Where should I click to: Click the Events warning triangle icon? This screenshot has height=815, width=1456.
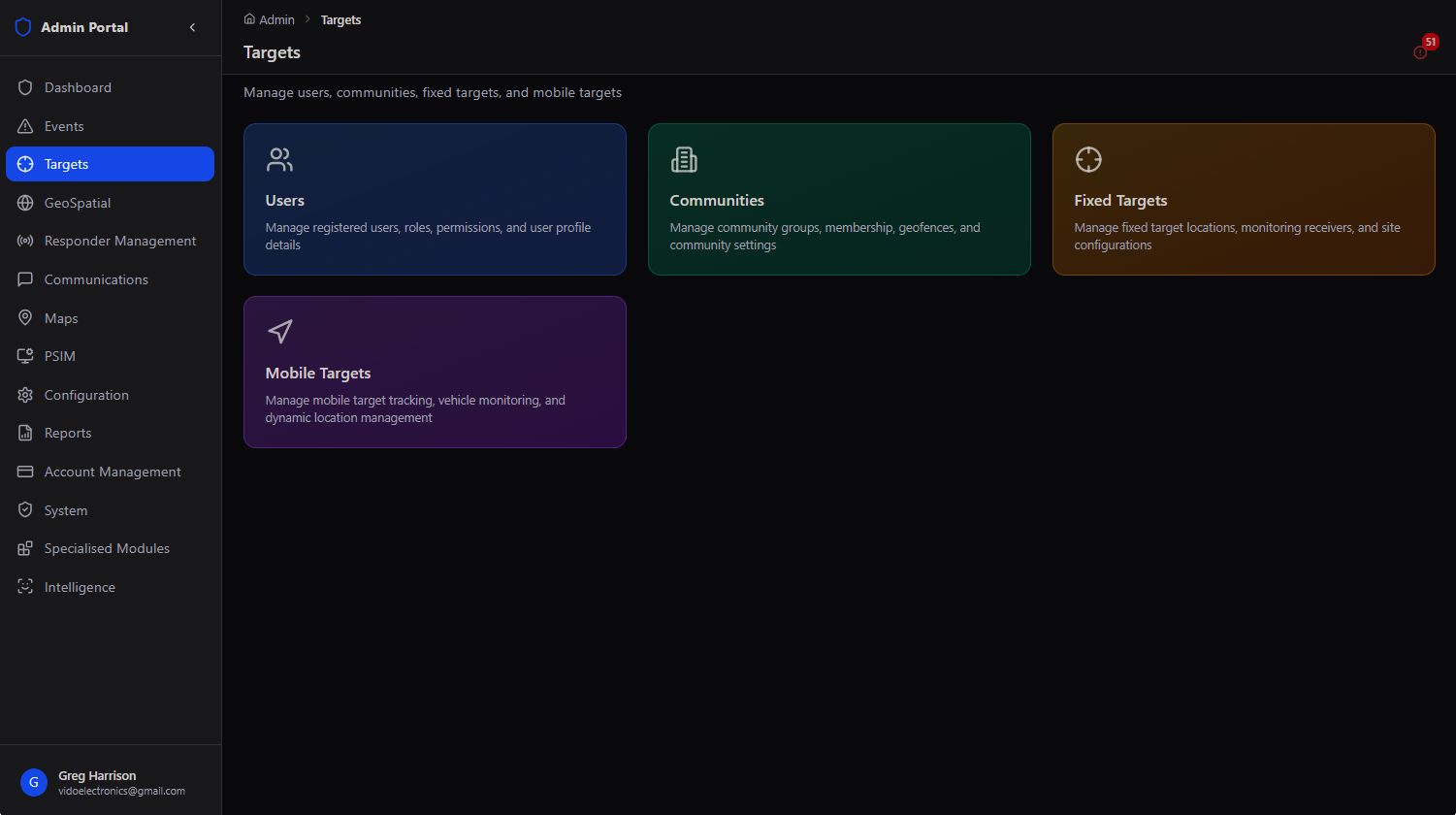pos(25,126)
